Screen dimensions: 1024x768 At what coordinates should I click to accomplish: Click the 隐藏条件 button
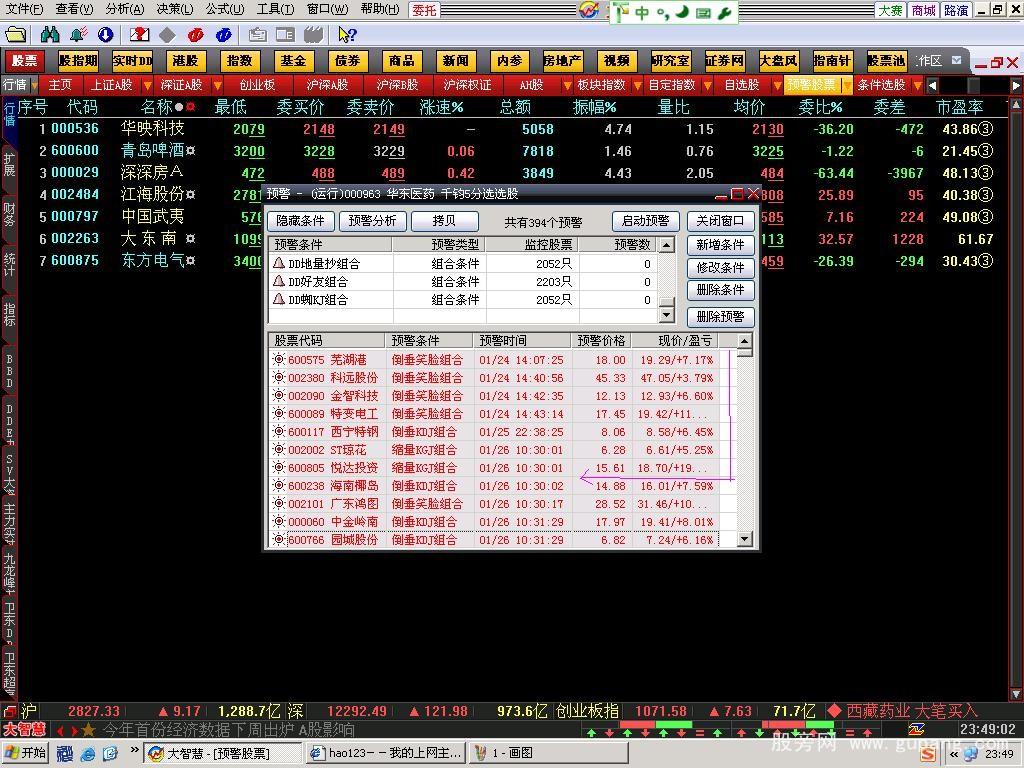point(300,221)
